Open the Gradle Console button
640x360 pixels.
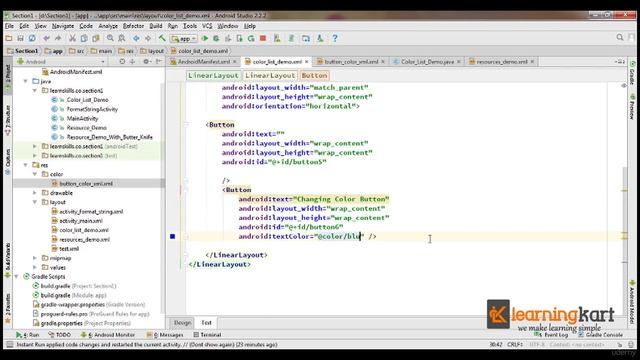click(x=600, y=335)
